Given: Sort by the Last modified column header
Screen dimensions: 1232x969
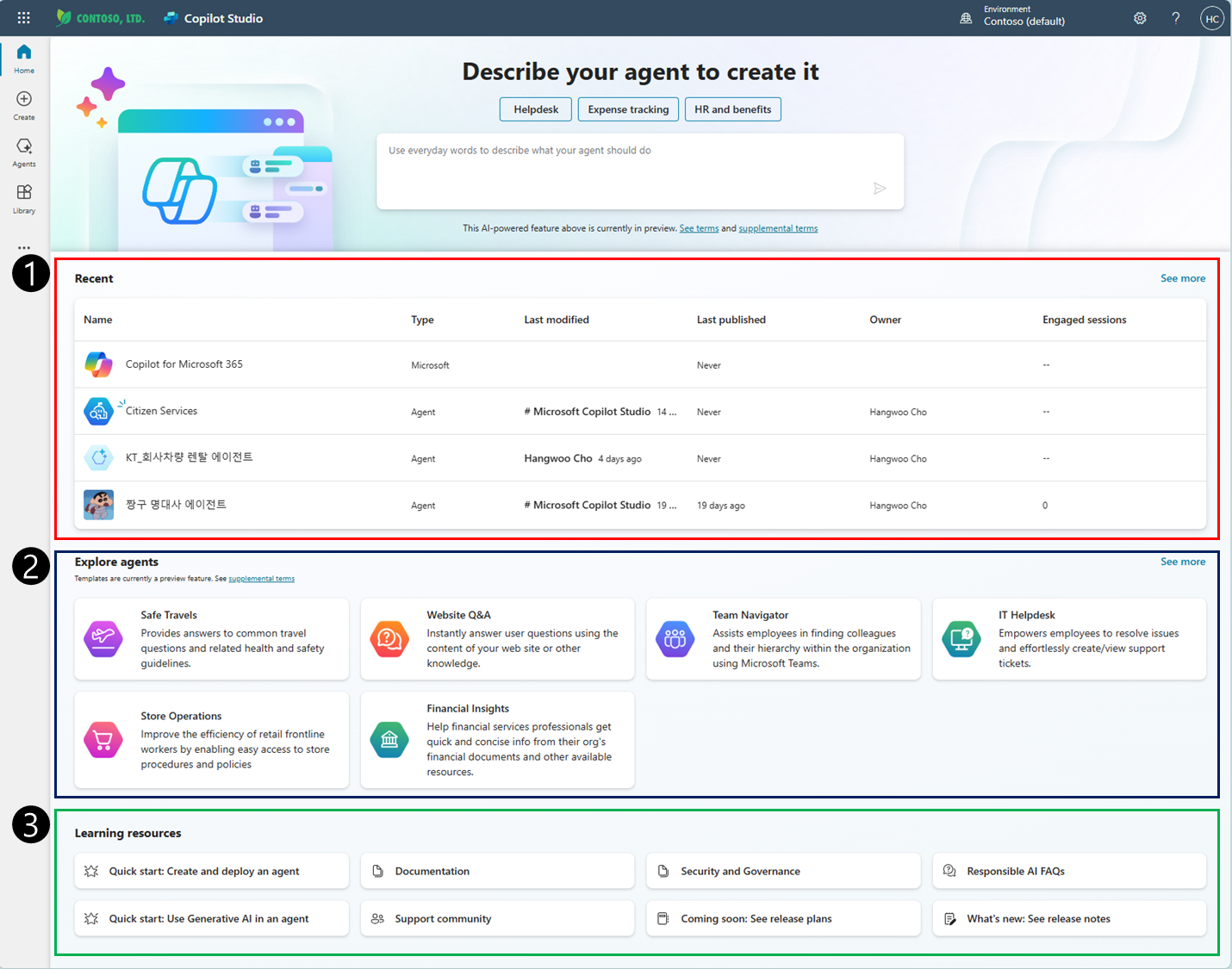Looking at the screenshot, I should (x=557, y=320).
